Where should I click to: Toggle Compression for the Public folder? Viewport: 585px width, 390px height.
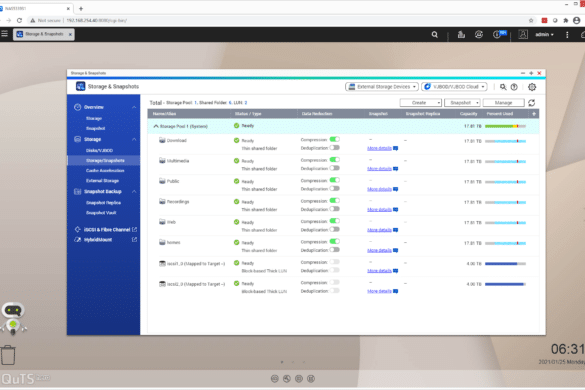pyautogui.click(x=335, y=180)
